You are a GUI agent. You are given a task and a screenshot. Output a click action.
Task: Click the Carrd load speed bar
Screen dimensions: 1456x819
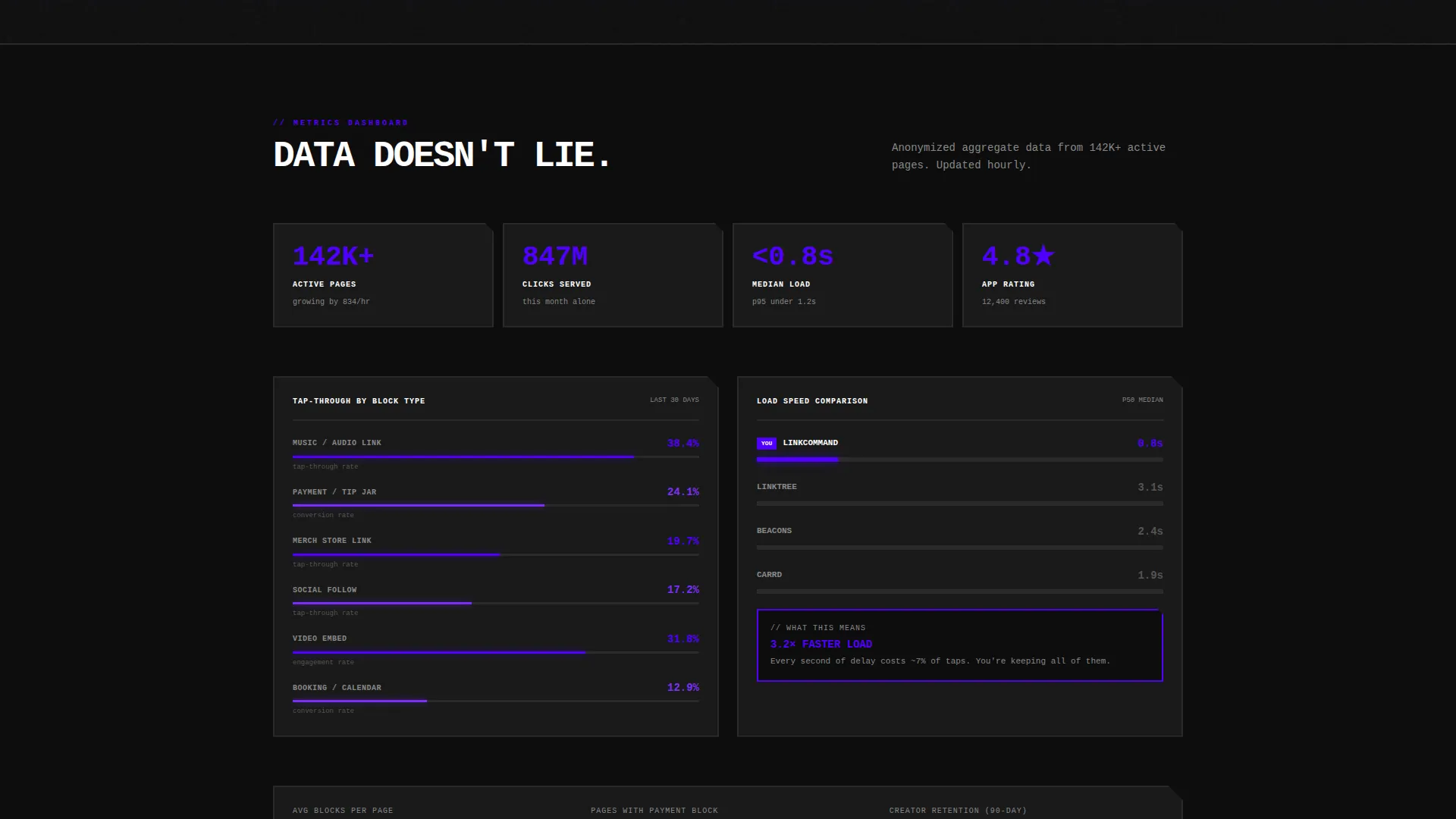[x=960, y=591]
